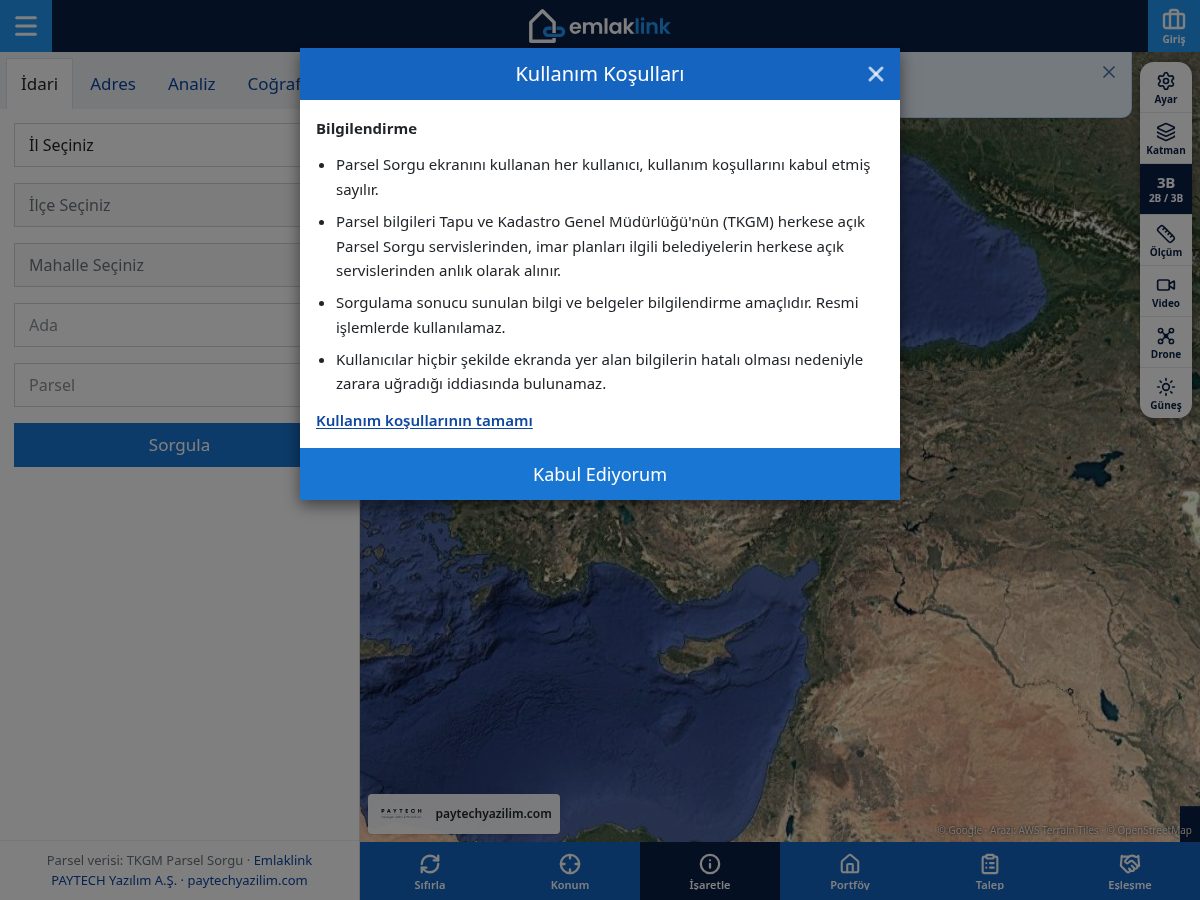Click the emlaklink logo
This screenshot has width=1200, height=900.
coord(600,26)
